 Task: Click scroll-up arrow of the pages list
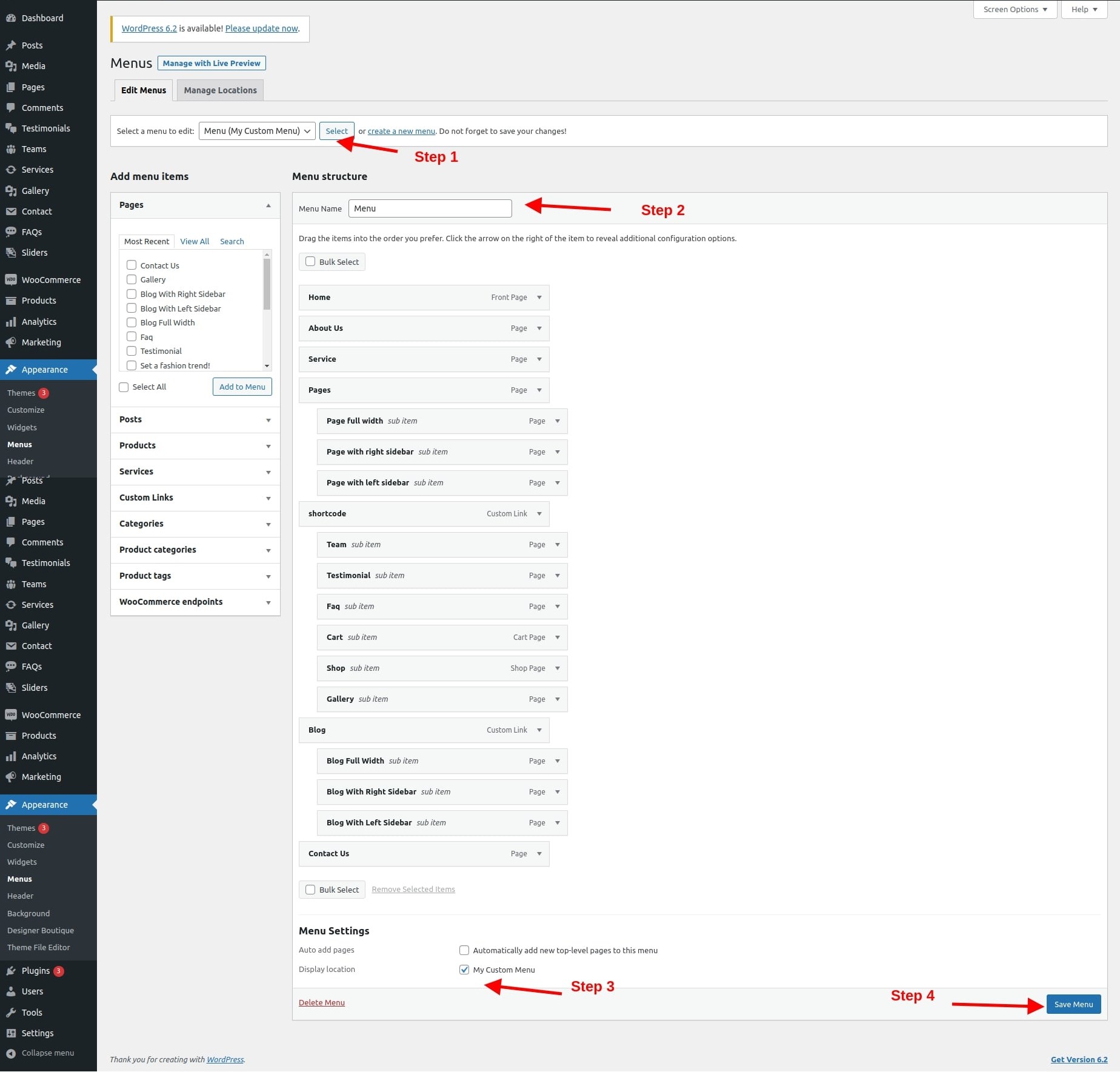(267, 255)
